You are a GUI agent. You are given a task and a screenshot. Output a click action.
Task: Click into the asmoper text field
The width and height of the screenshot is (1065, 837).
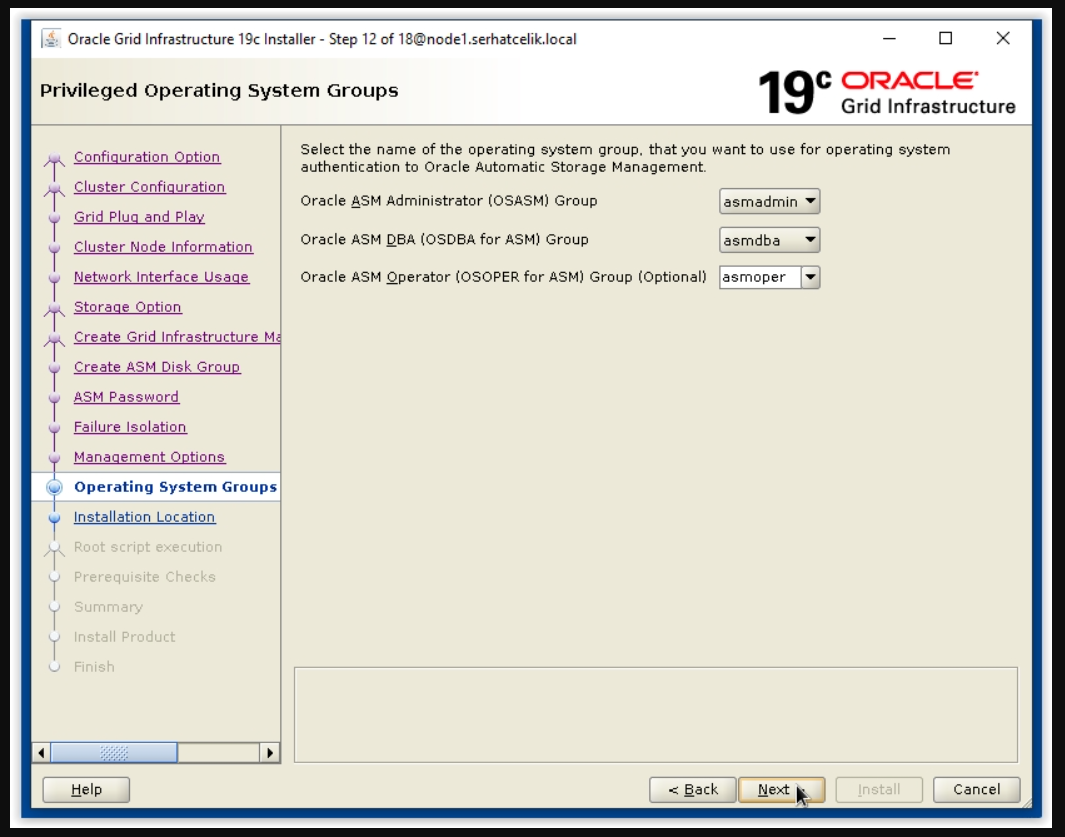pos(760,277)
